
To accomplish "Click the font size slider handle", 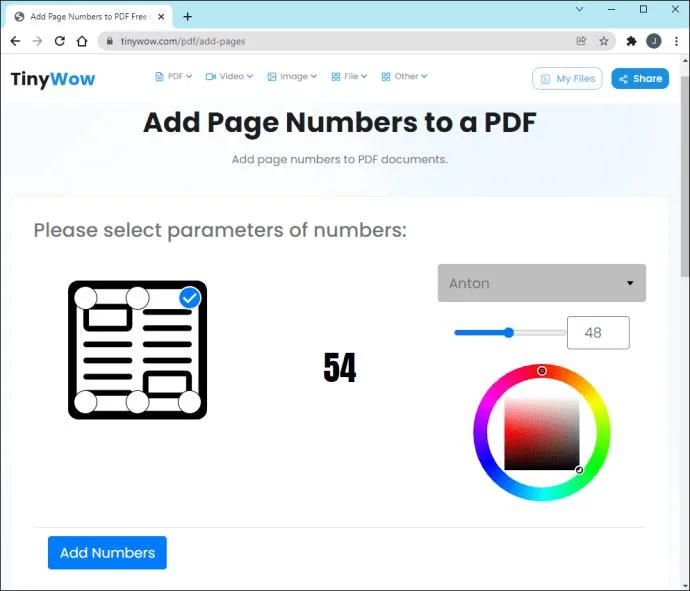I will click(x=509, y=333).
